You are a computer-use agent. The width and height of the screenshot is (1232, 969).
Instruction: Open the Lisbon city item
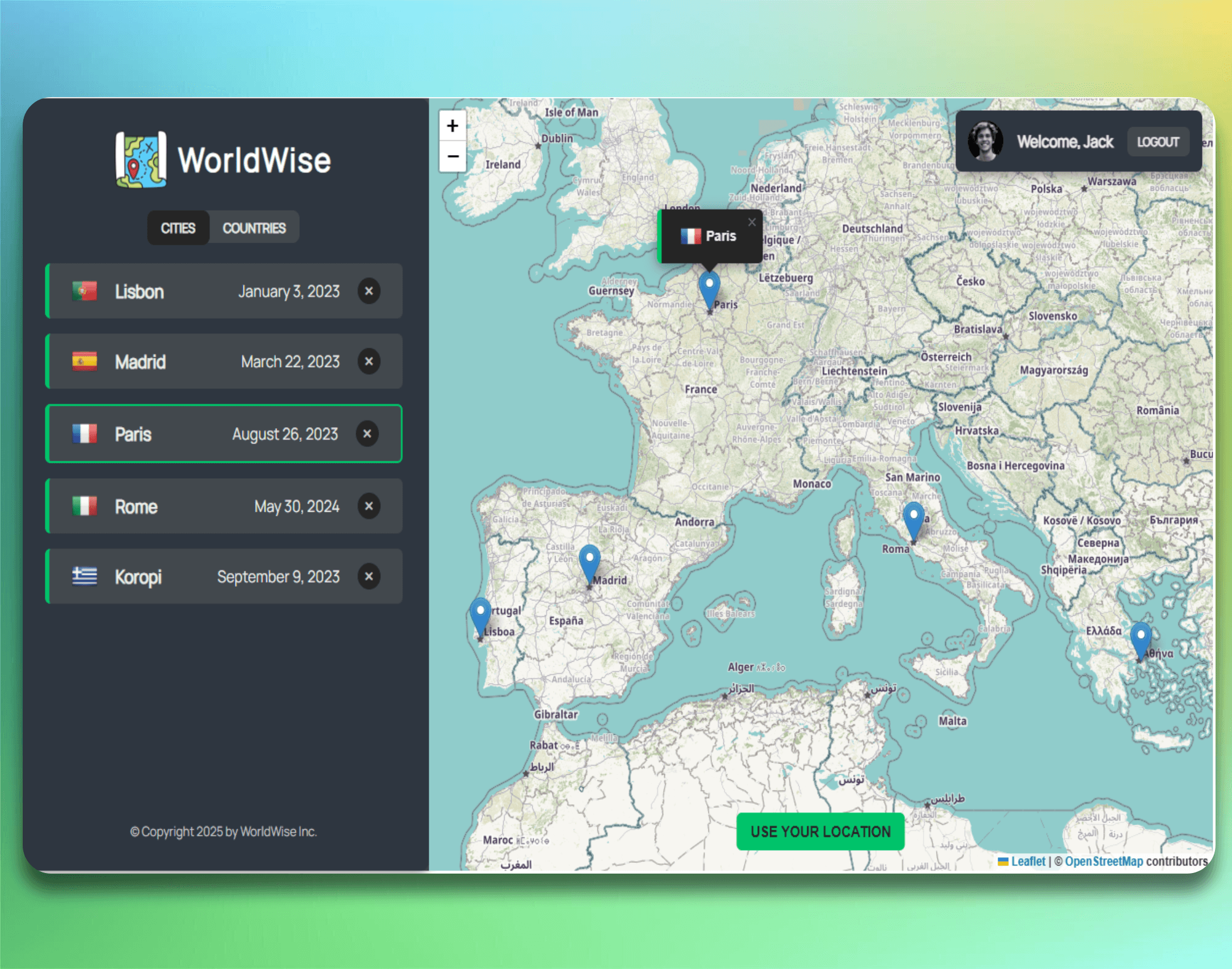[224, 291]
